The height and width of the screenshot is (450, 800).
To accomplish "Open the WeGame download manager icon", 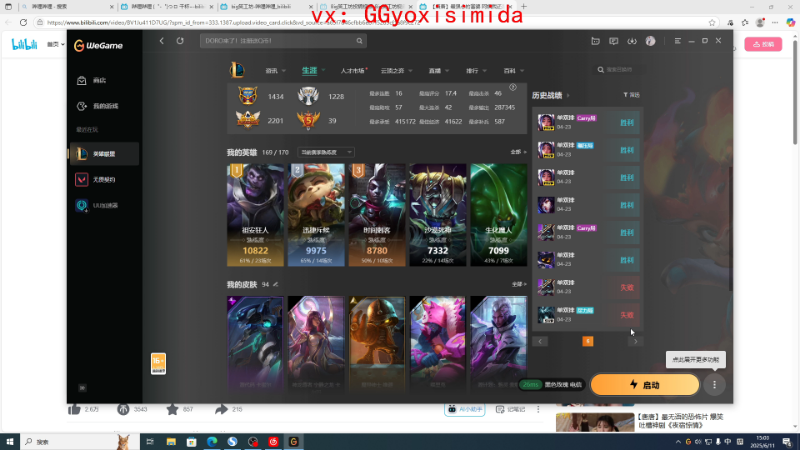I will coord(632,41).
